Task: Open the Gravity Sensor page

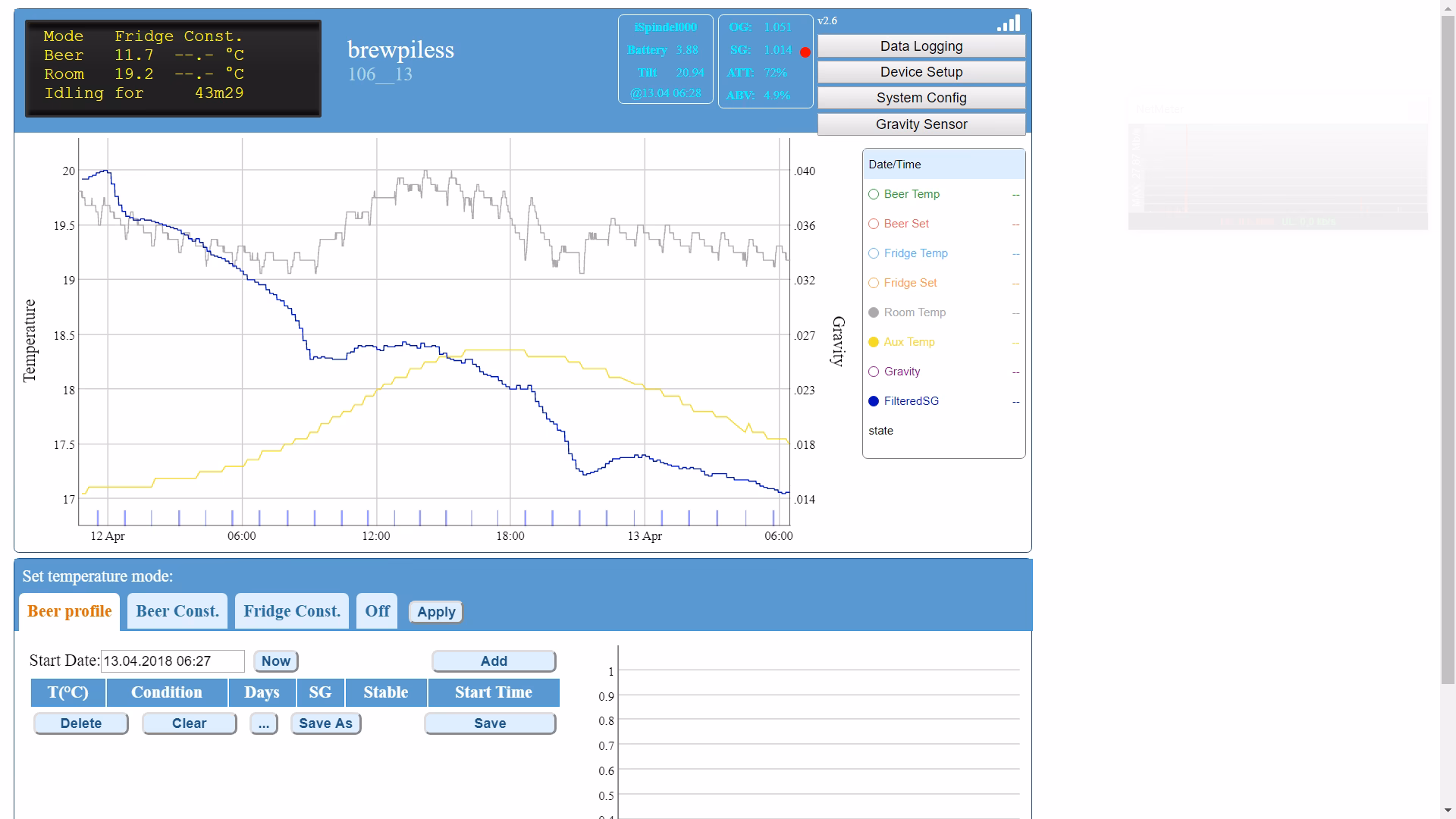Action: point(921,124)
